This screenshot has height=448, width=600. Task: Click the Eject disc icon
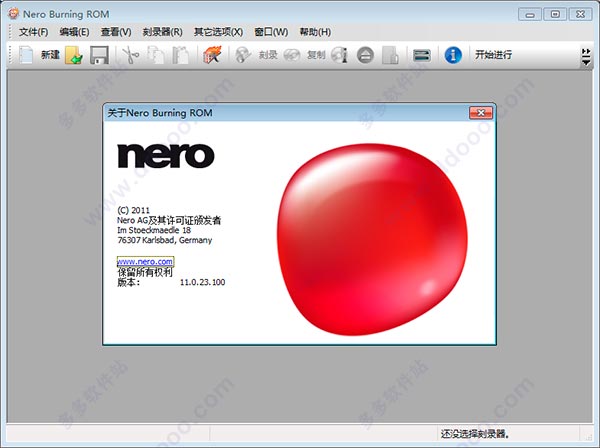tap(365, 55)
